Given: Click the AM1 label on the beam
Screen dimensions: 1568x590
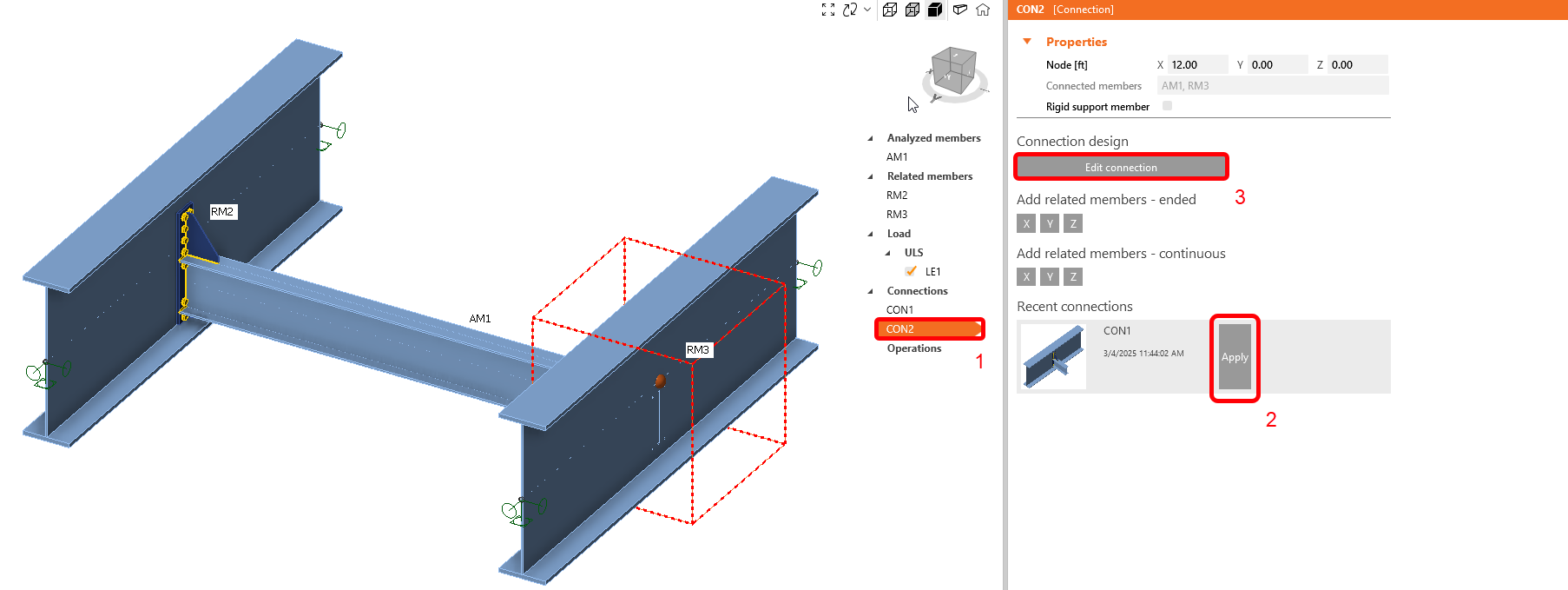Looking at the screenshot, I should pos(480,319).
